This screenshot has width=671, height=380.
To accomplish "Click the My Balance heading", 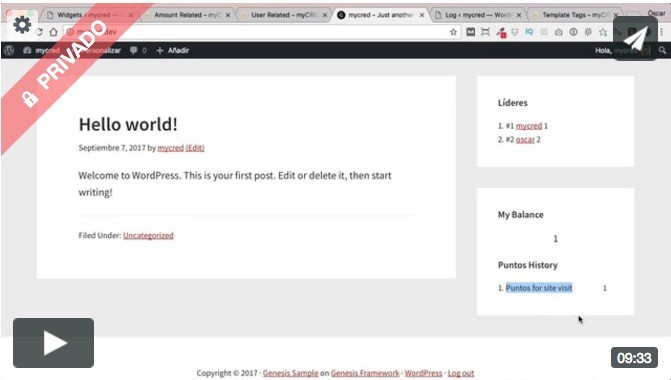I will pyautogui.click(x=521, y=215).
